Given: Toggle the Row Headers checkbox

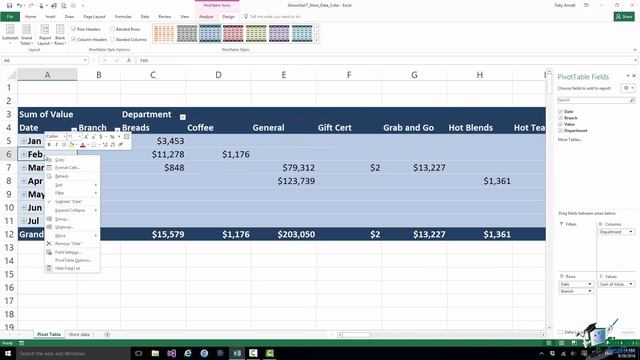Looking at the screenshot, I should pyautogui.click(x=74, y=29).
